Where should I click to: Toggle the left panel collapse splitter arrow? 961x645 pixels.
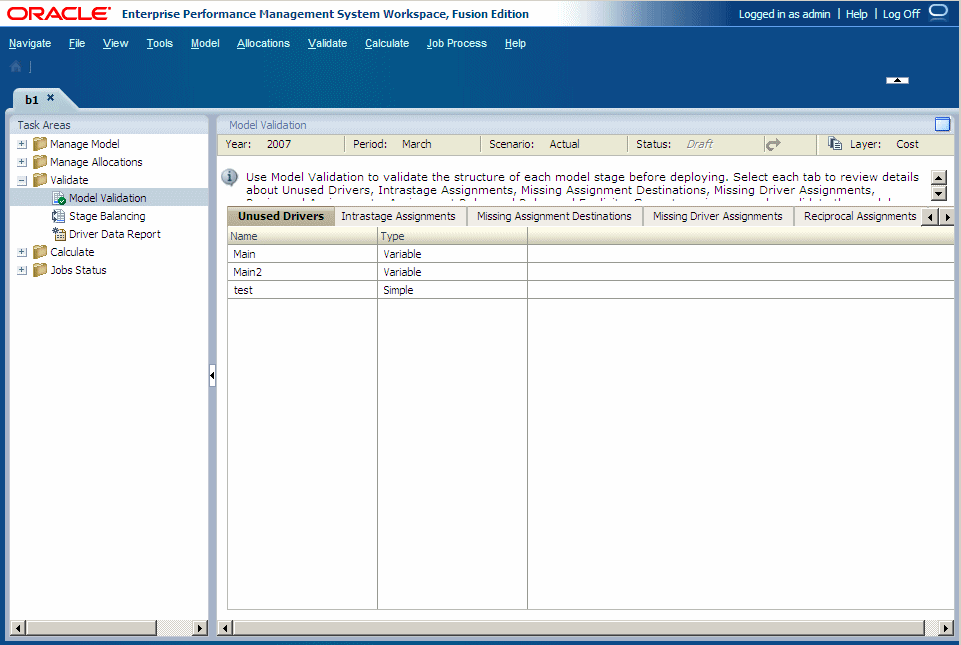pyautogui.click(x=212, y=376)
